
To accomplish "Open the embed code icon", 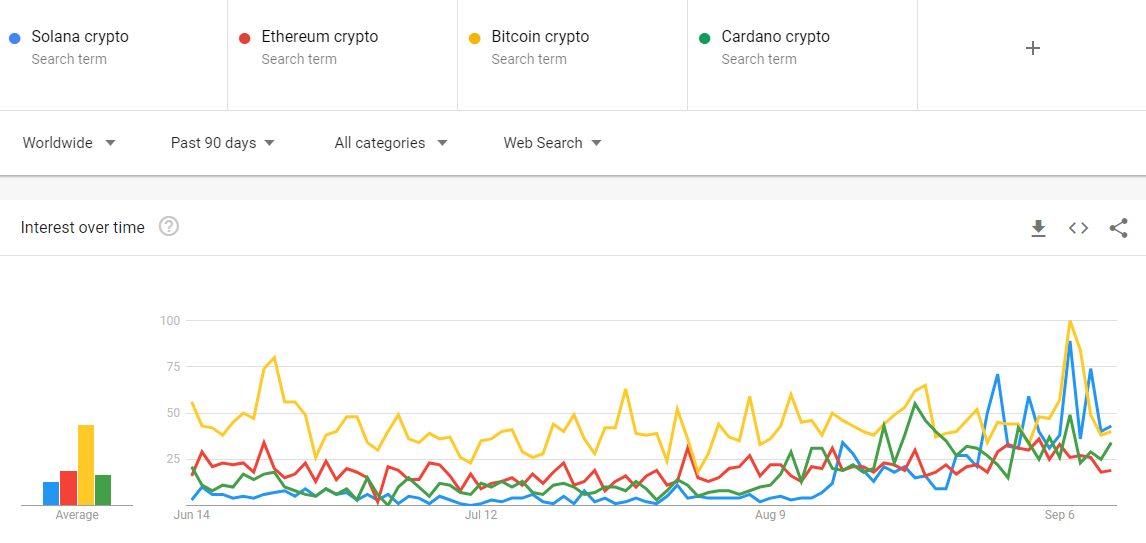I will (1078, 228).
